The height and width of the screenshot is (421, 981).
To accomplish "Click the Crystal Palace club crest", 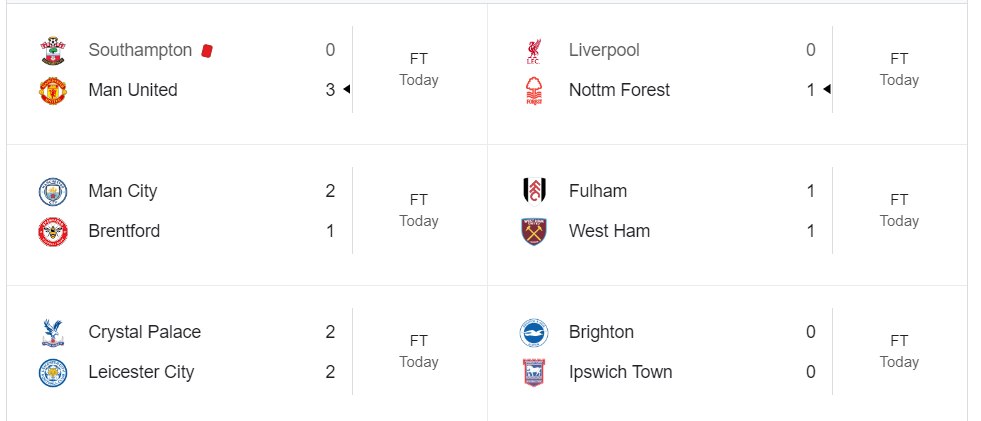I will (52, 332).
